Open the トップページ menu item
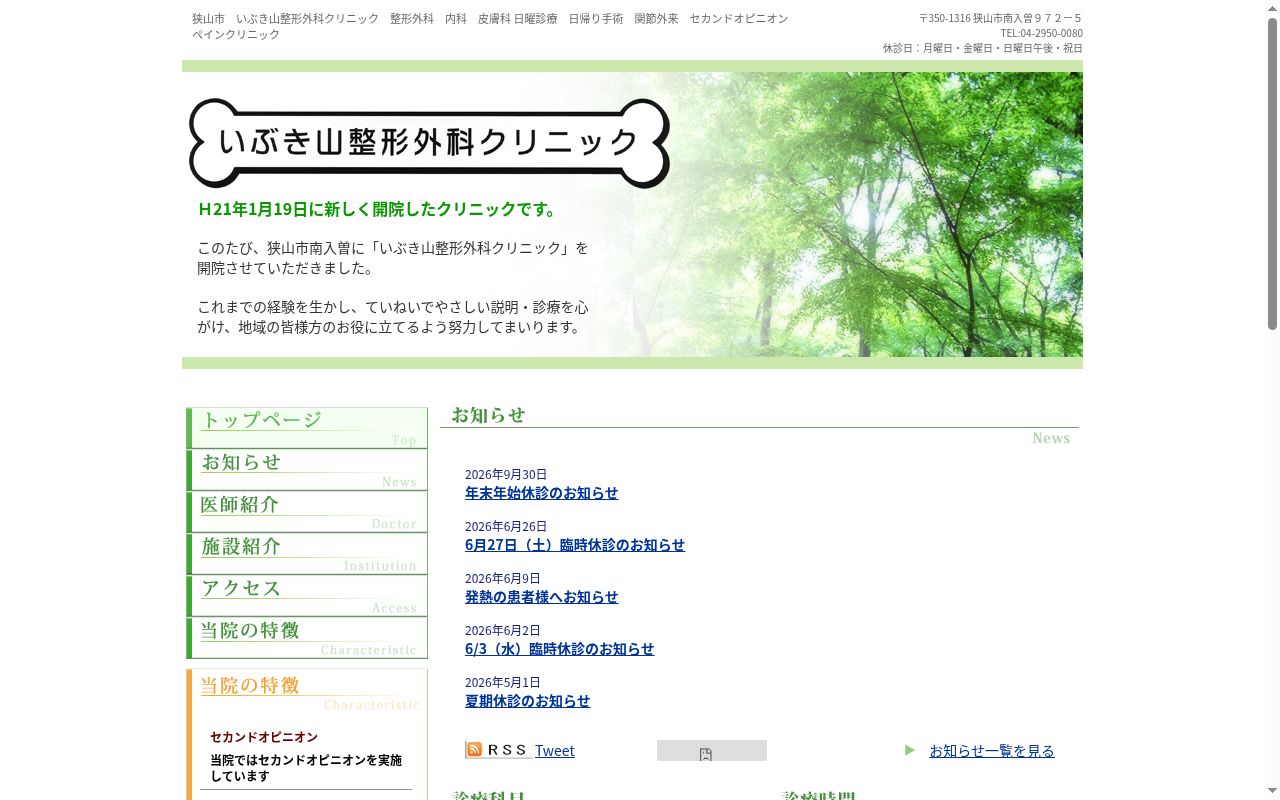 (307, 428)
